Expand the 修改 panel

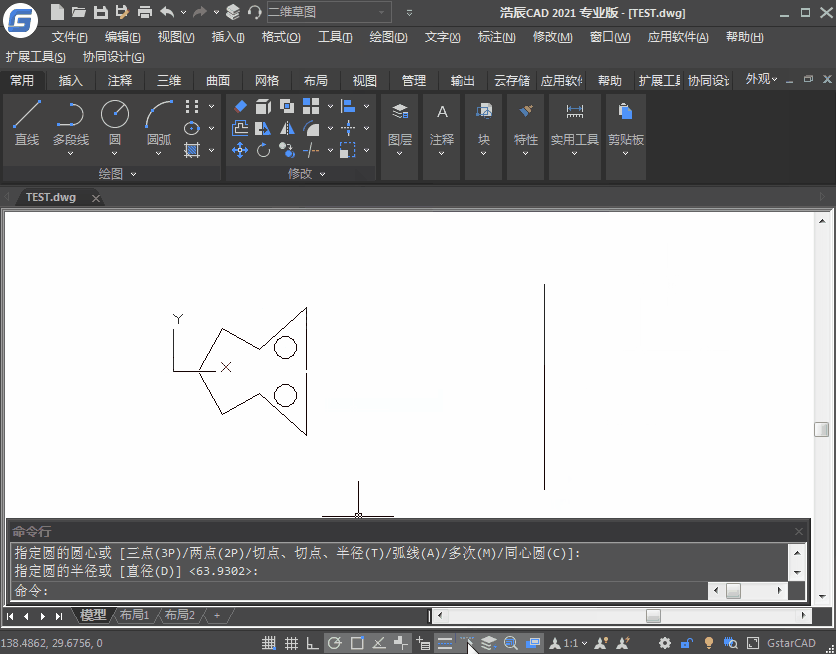pyautogui.click(x=306, y=174)
